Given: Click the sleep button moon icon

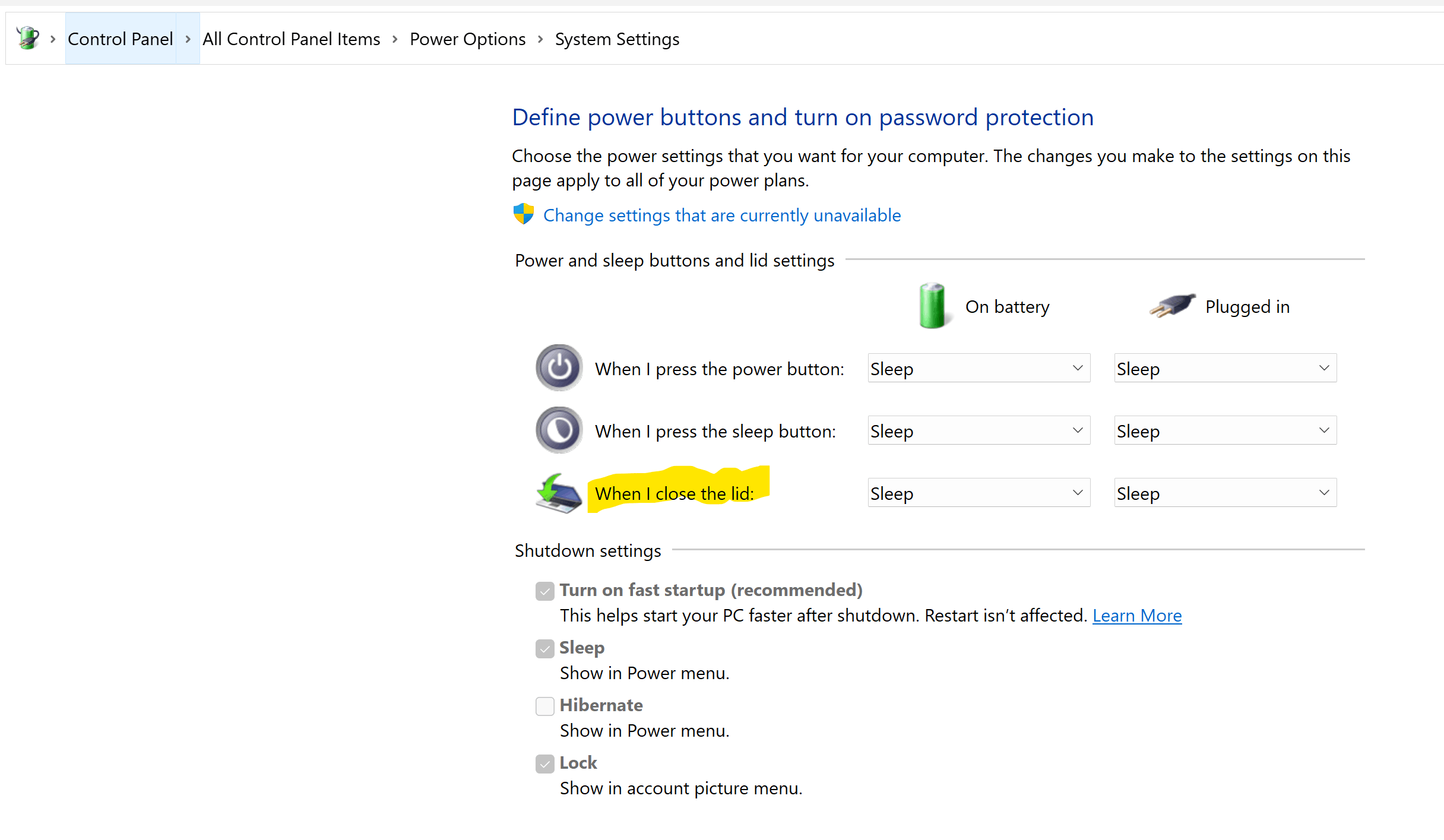Looking at the screenshot, I should point(559,430).
